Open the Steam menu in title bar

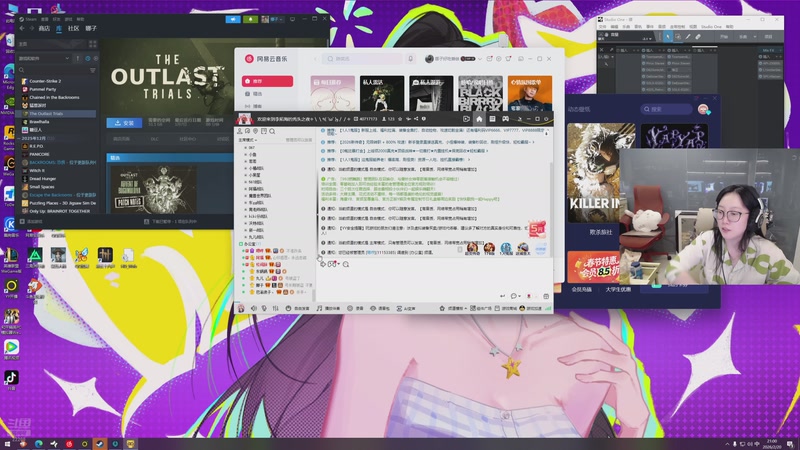pos(28,19)
